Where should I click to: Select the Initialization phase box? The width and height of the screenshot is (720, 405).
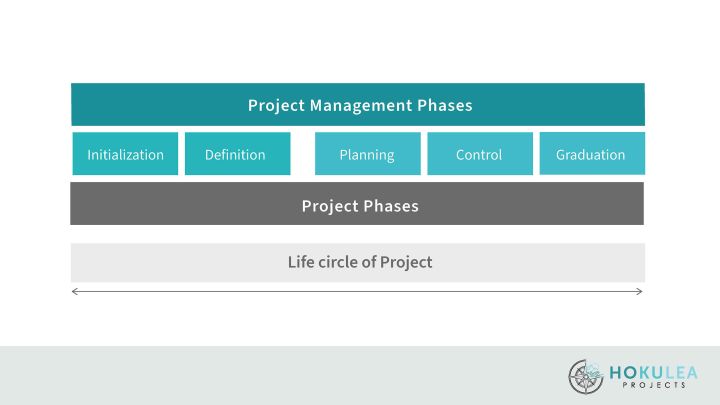click(125, 154)
